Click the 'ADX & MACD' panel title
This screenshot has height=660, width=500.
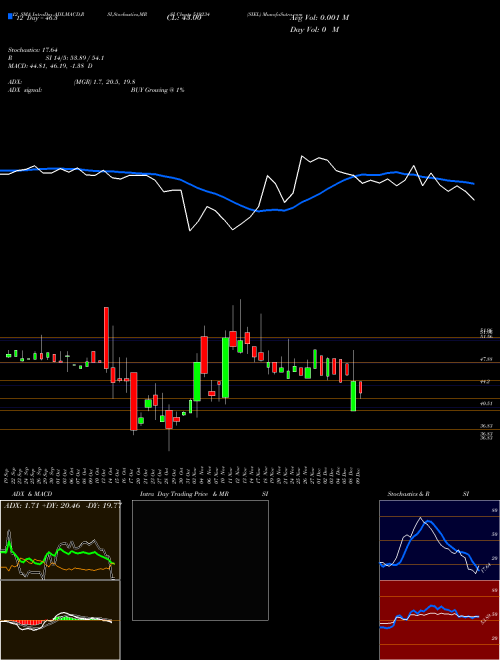click(32, 494)
